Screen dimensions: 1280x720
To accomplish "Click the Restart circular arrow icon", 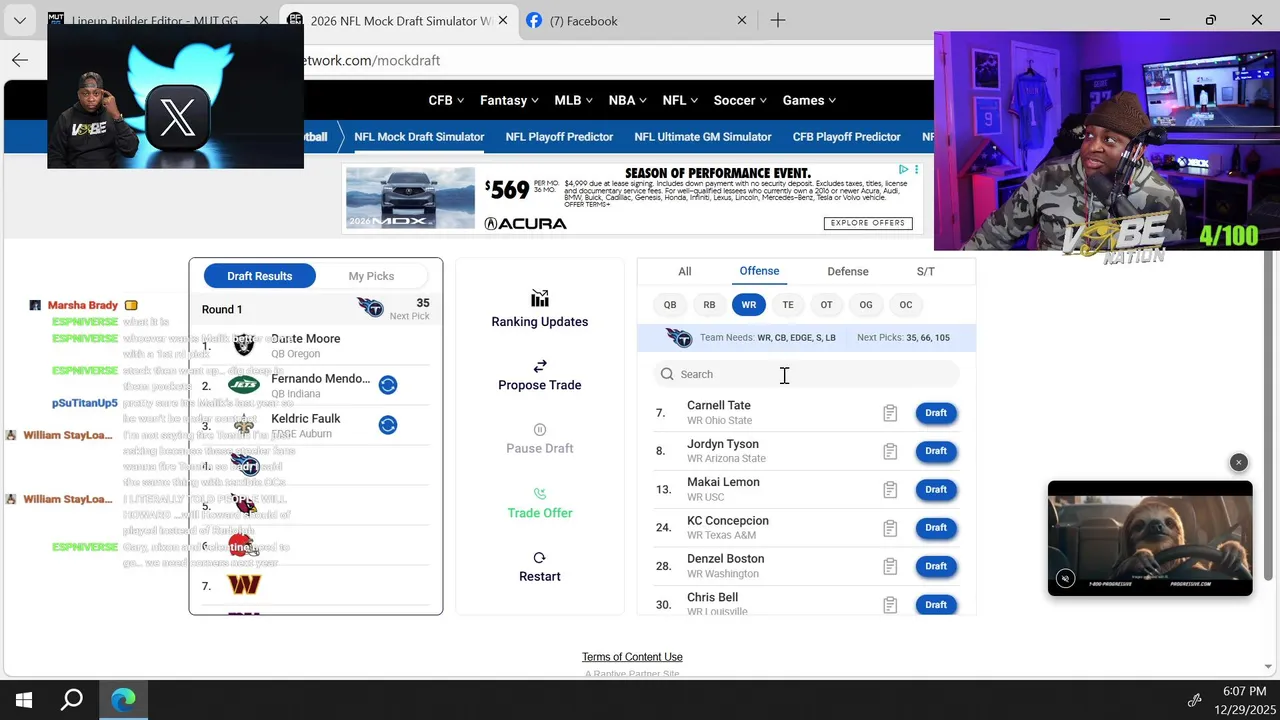I will click(x=540, y=558).
